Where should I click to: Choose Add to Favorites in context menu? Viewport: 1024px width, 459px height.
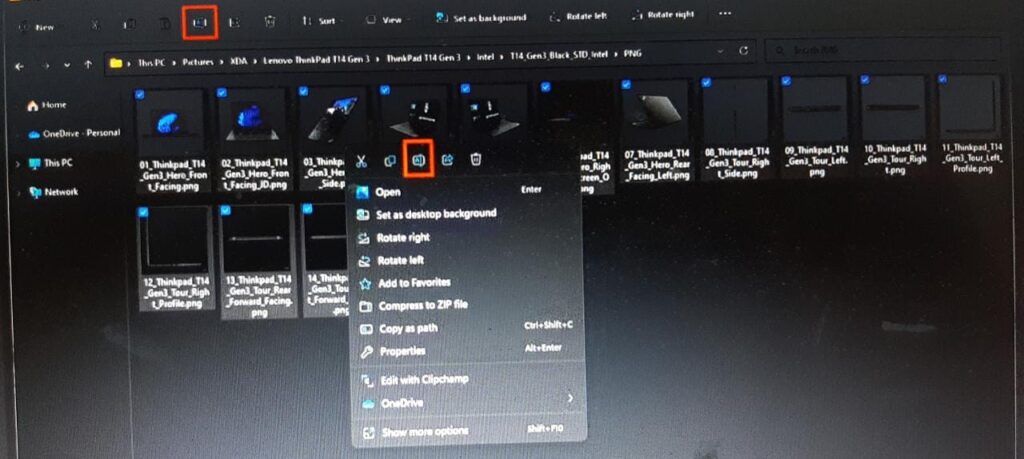pos(465,283)
